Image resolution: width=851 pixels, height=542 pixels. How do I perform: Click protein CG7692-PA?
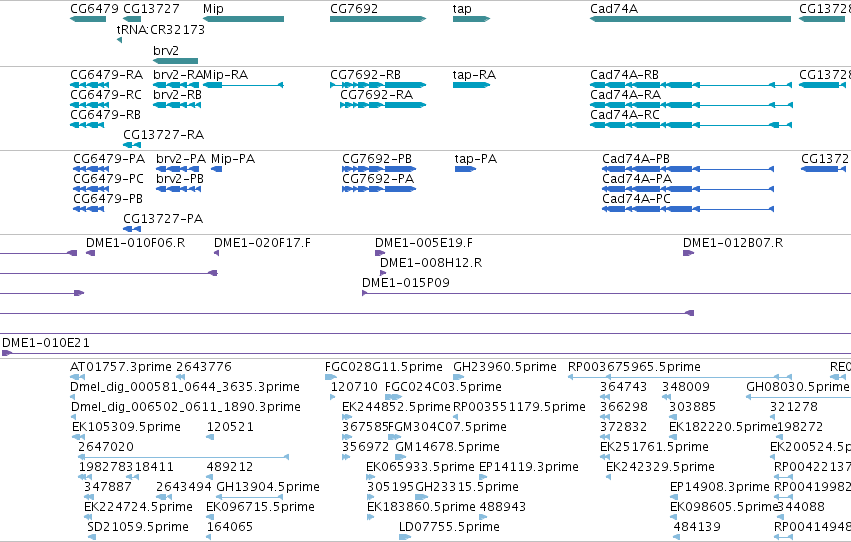[x=378, y=179]
